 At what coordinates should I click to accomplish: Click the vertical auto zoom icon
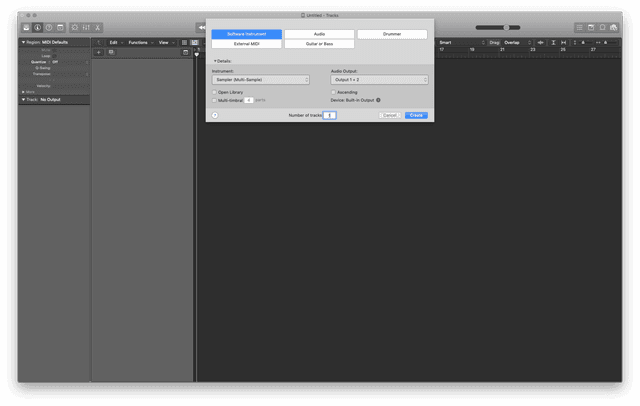tap(553, 42)
